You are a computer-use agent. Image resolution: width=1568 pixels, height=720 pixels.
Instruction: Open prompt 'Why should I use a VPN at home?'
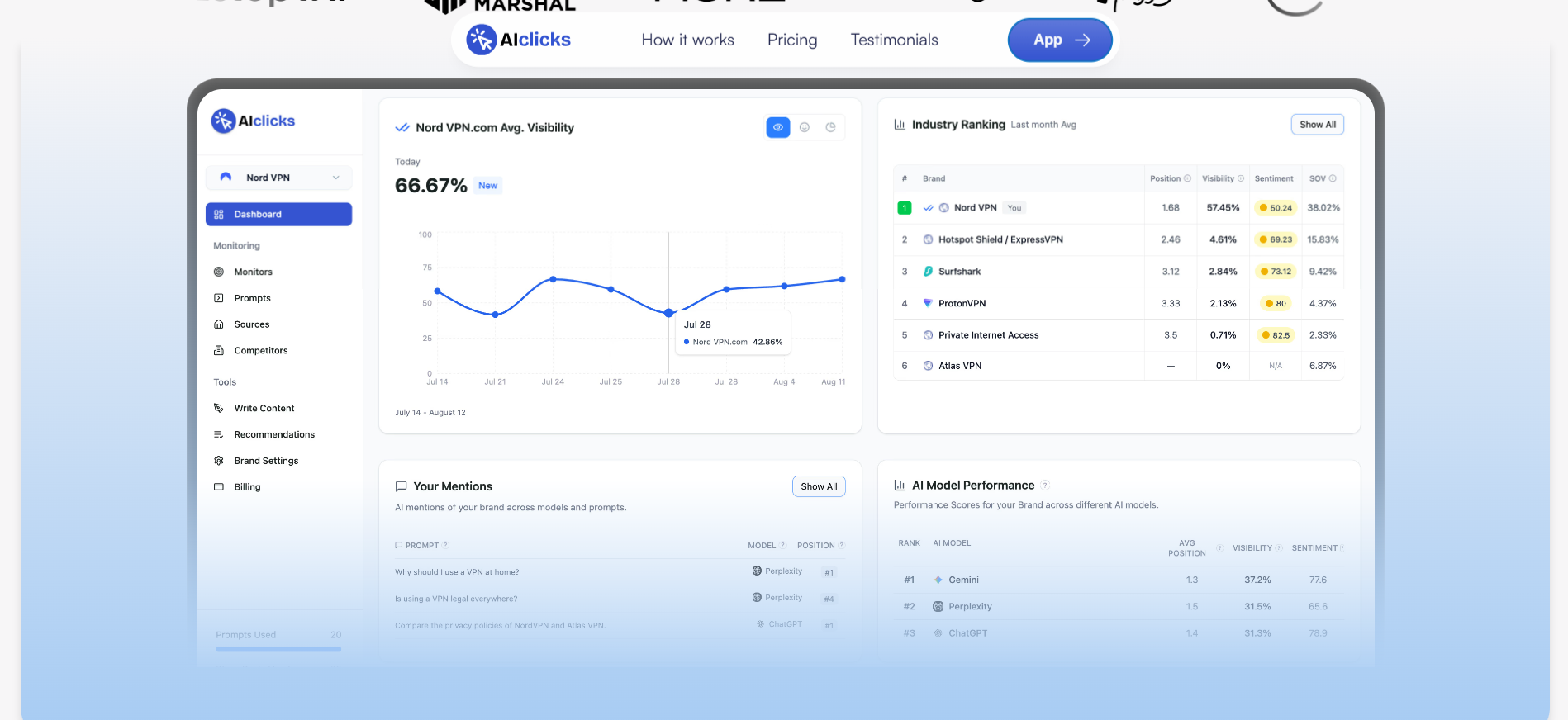457,572
